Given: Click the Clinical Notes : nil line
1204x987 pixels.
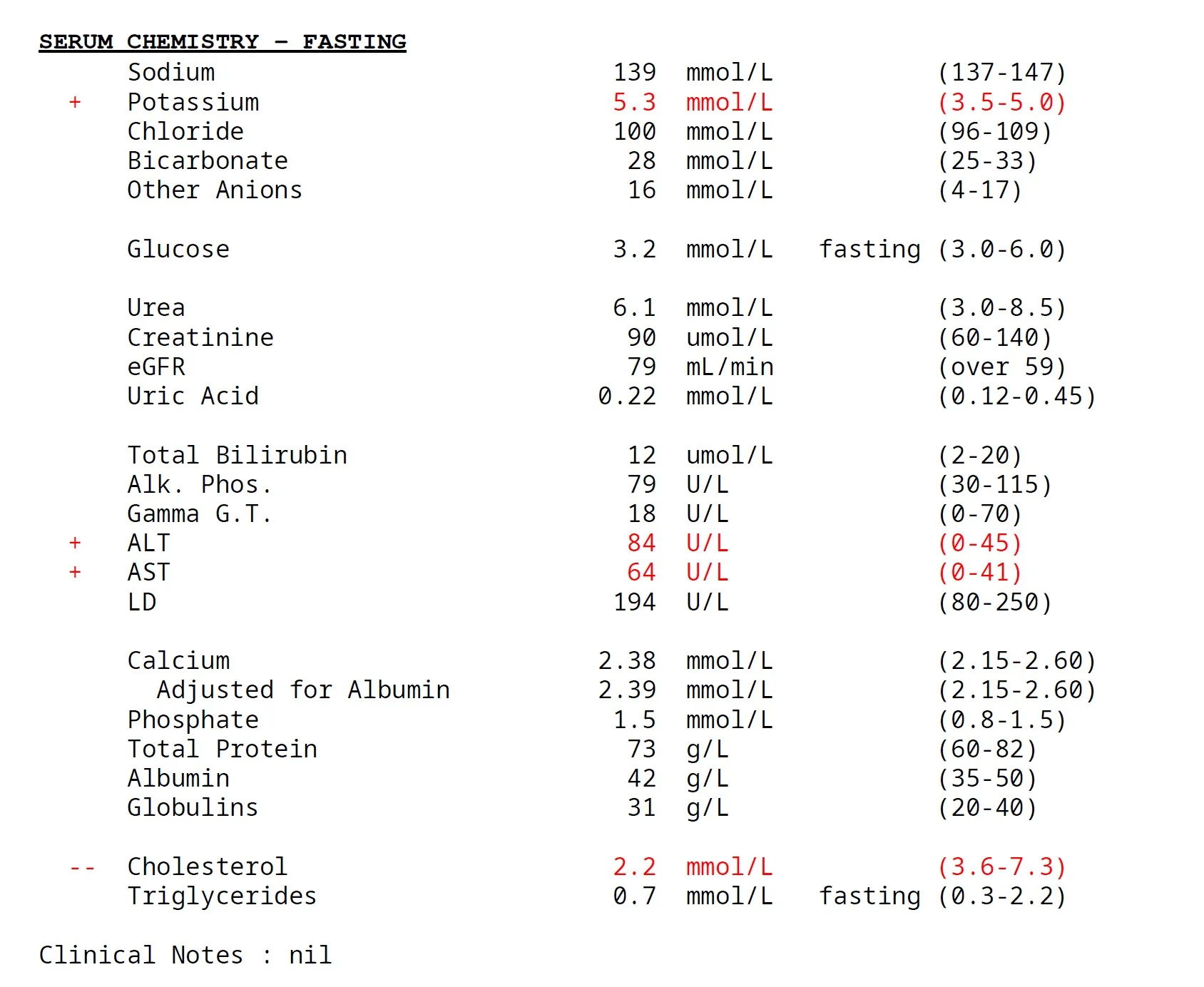Looking at the screenshot, I should [x=185, y=956].
